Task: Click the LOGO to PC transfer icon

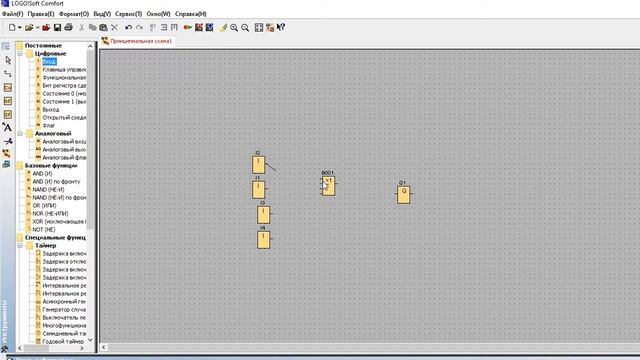Action: tap(209, 27)
